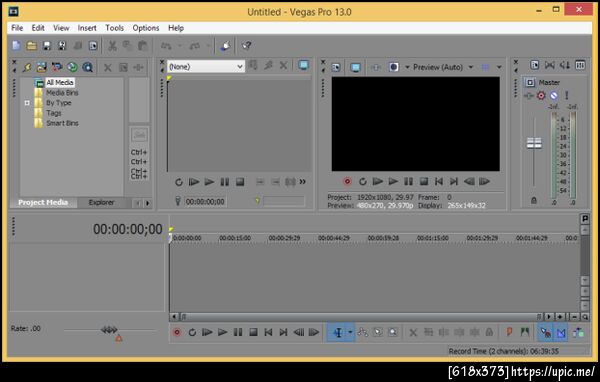Click the Cut scissors icon
This screenshot has width=600, height=382.
pyautogui.click(x=112, y=46)
